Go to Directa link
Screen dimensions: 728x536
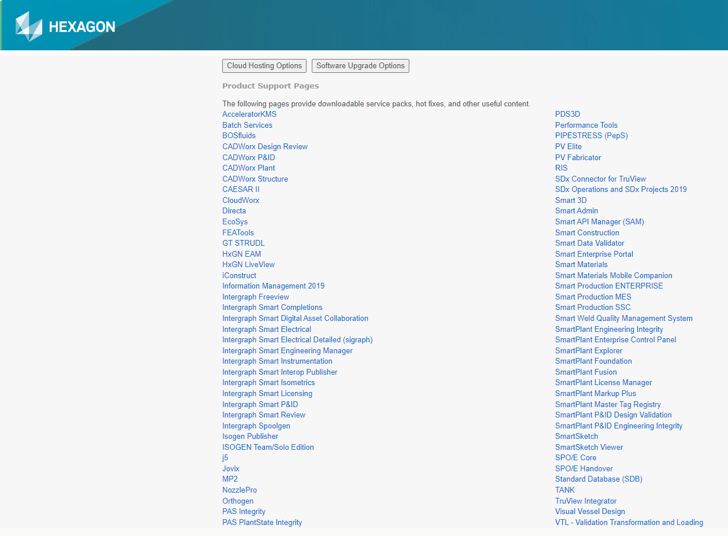click(x=234, y=211)
